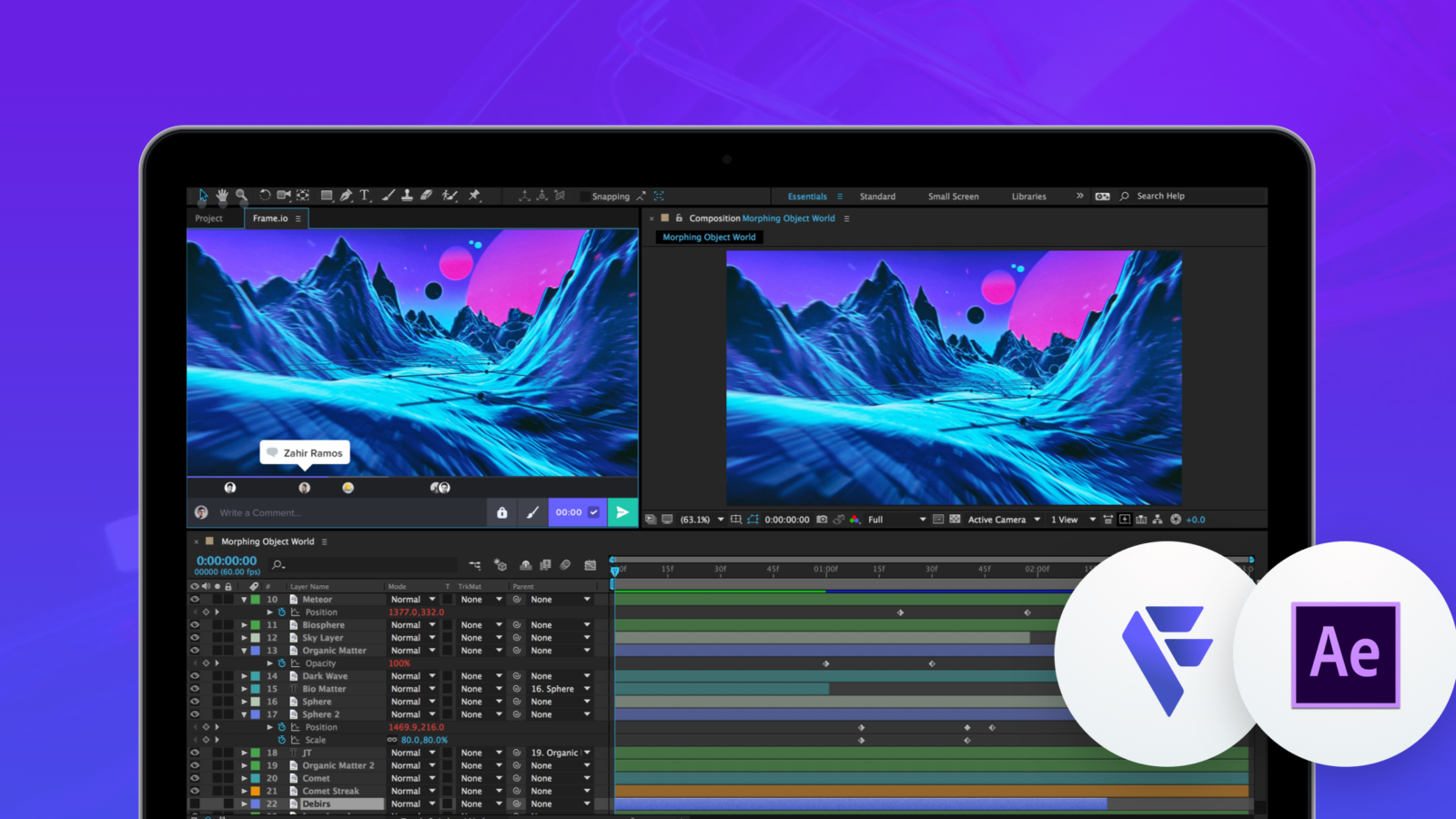This screenshot has width=1456, height=819.
Task: Select the Libraries workspace
Action: (1028, 197)
